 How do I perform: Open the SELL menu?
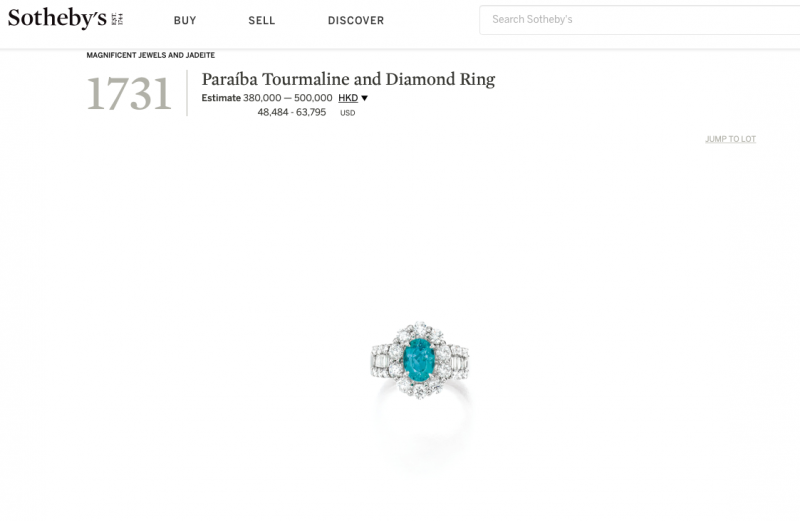262,20
